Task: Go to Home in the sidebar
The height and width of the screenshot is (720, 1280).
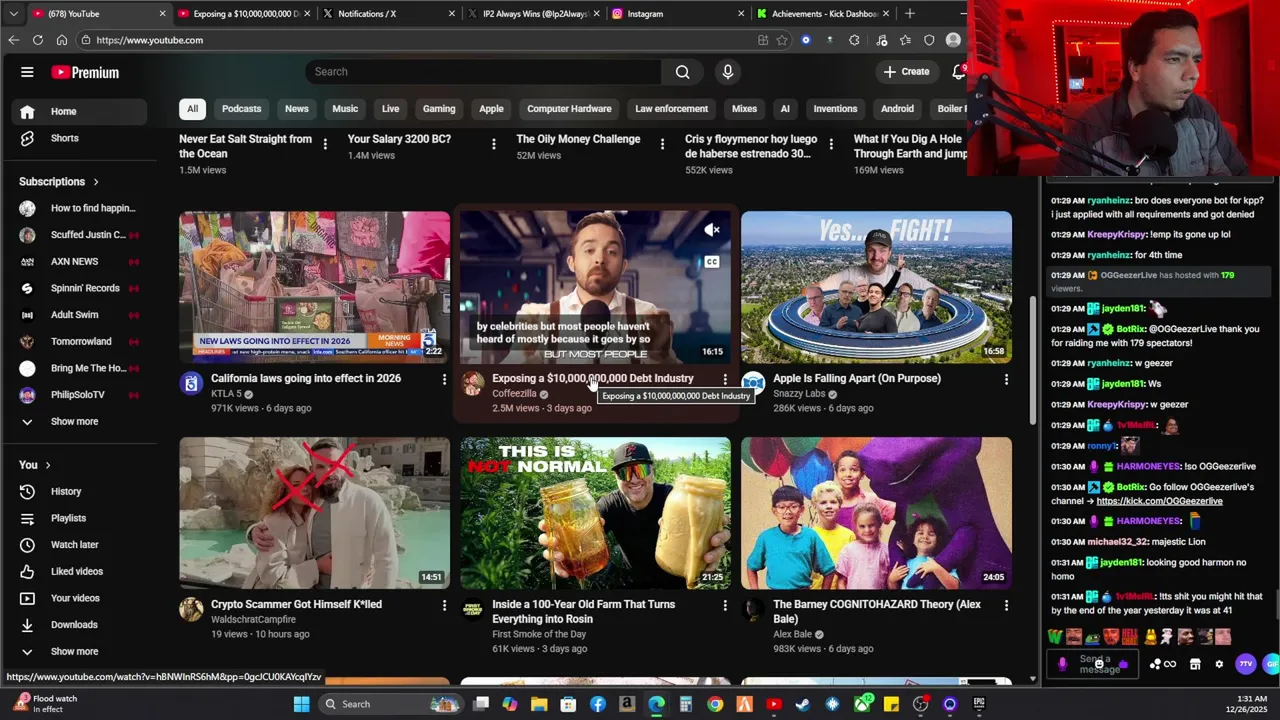Action: point(80,111)
